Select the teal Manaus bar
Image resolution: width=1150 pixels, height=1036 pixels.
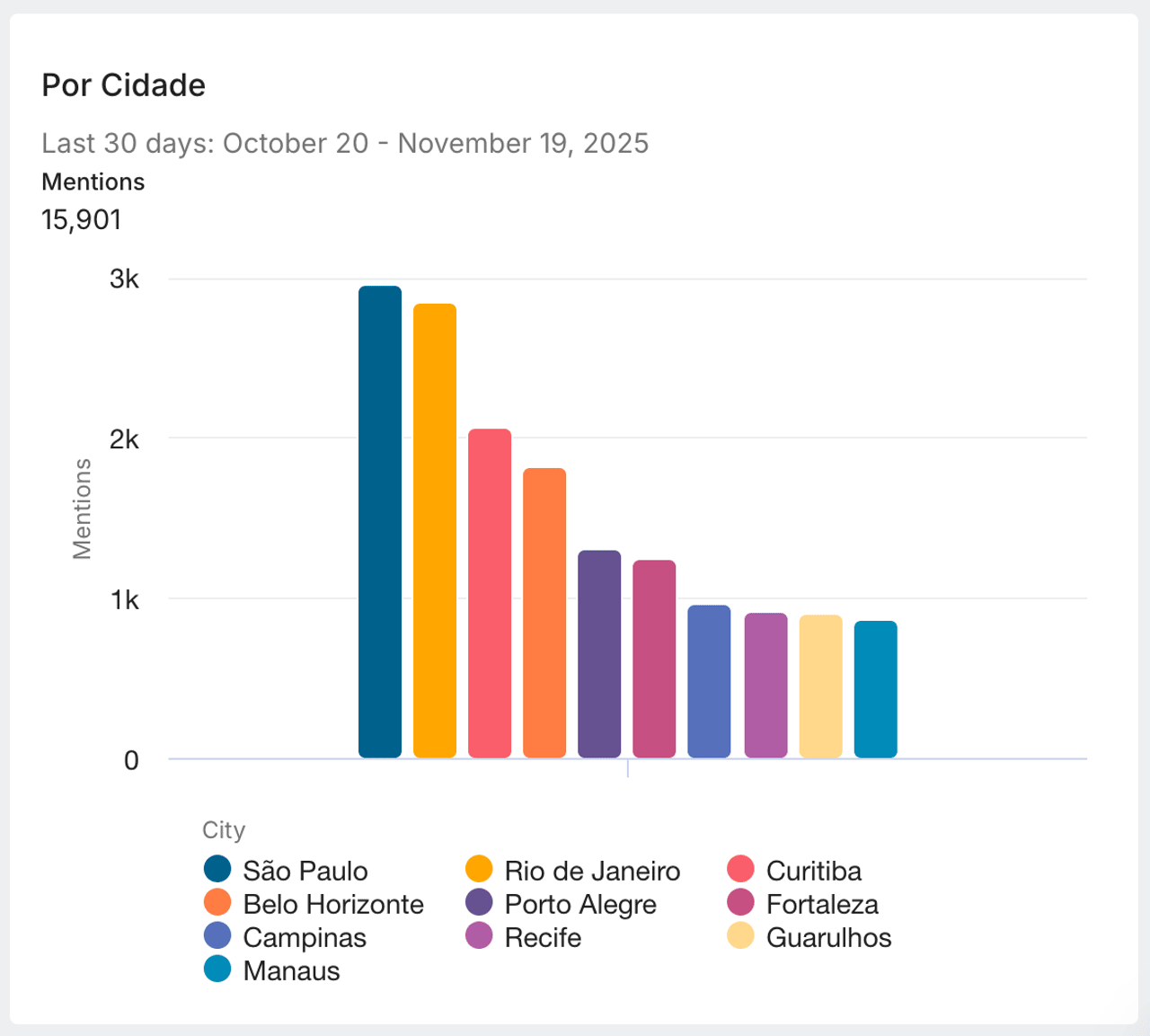coord(875,689)
